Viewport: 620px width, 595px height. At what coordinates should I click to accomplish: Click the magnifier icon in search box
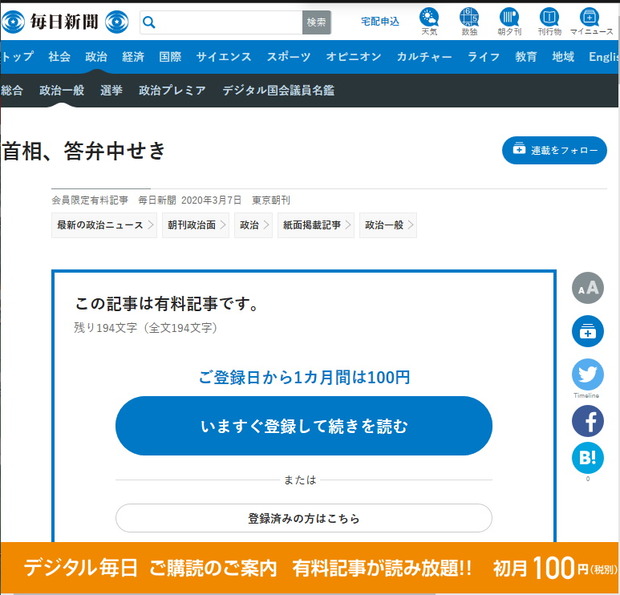[x=149, y=22]
